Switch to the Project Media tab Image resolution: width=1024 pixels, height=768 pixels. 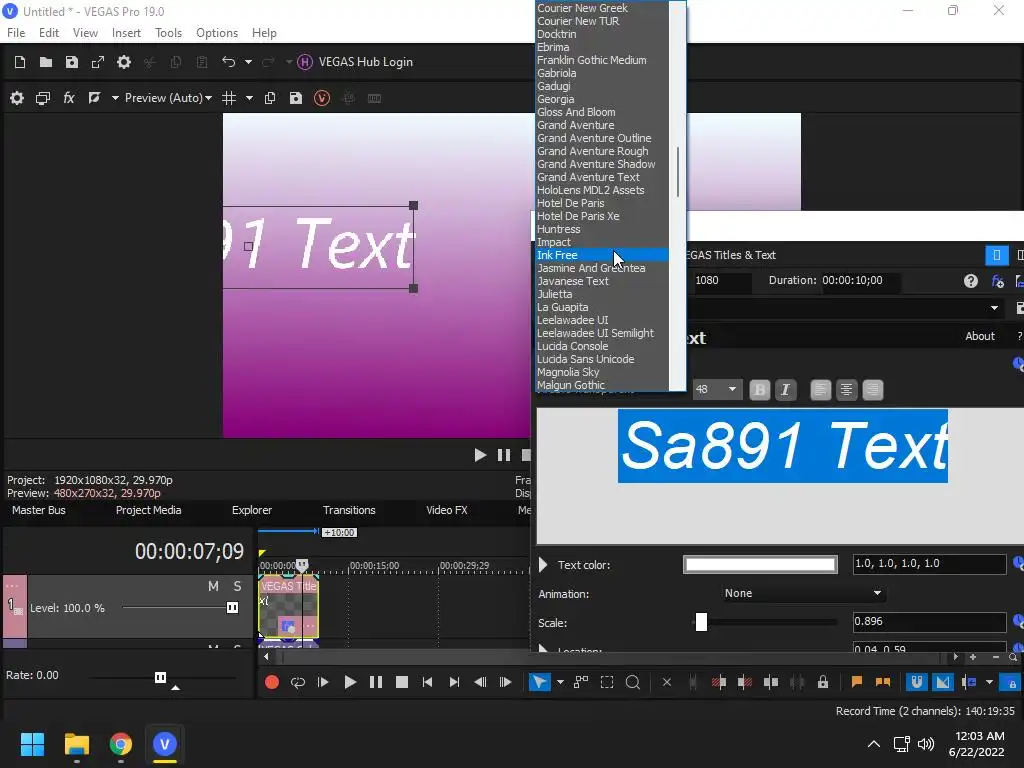tap(148, 511)
